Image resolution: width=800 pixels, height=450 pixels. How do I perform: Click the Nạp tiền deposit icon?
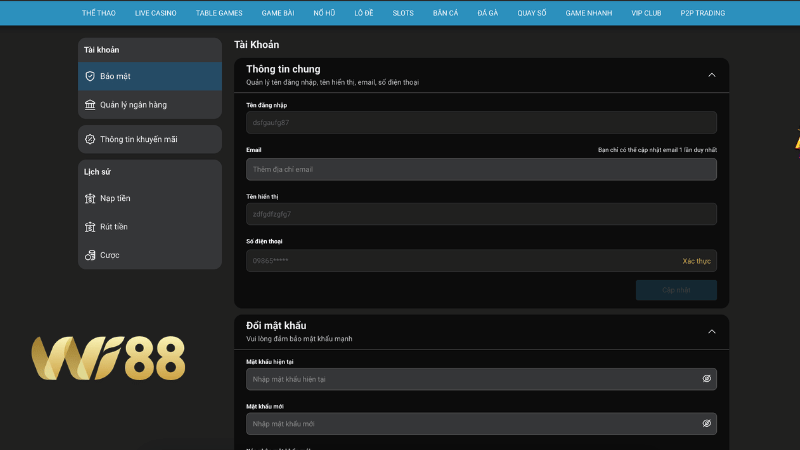point(90,198)
